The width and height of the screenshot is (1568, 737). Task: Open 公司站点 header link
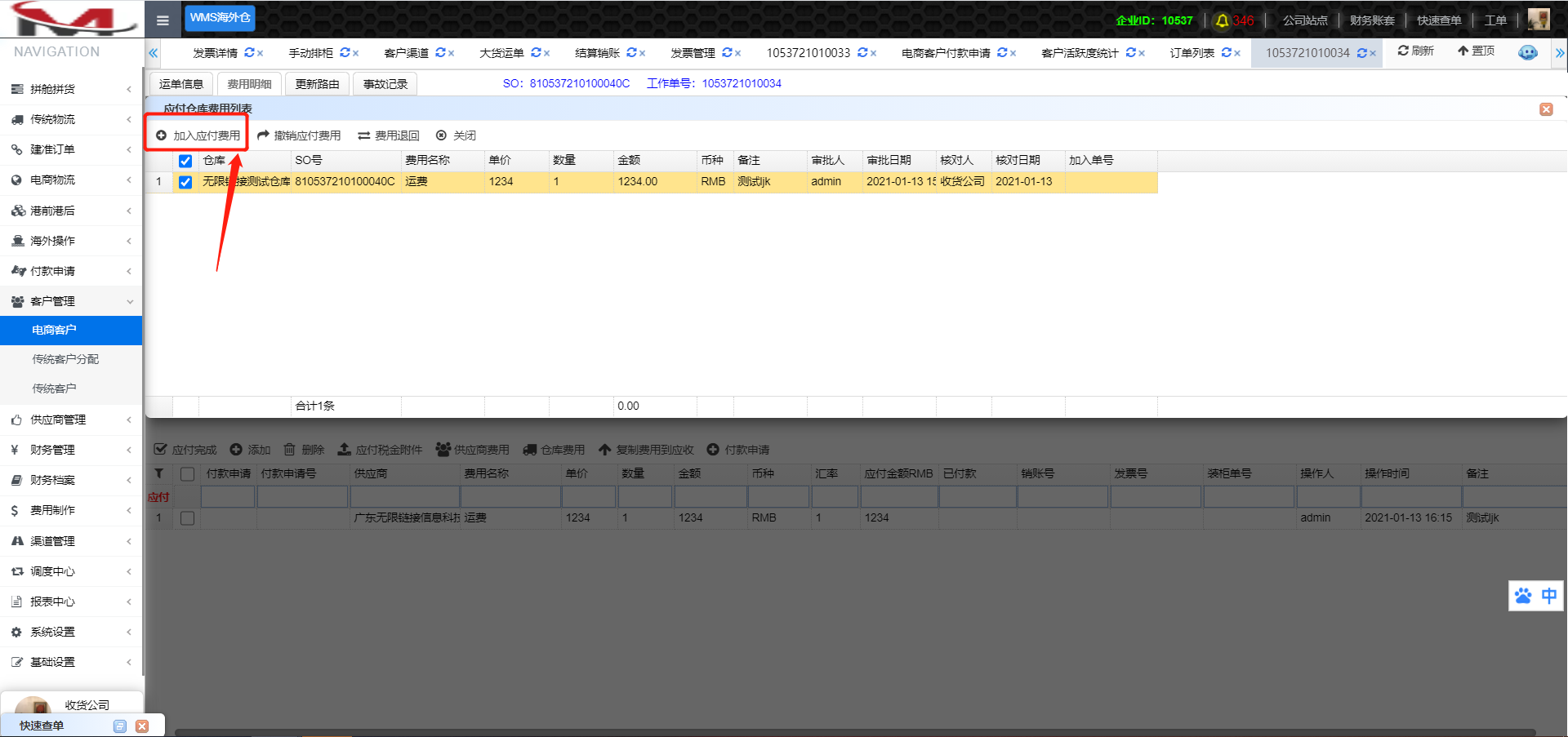point(1305,20)
